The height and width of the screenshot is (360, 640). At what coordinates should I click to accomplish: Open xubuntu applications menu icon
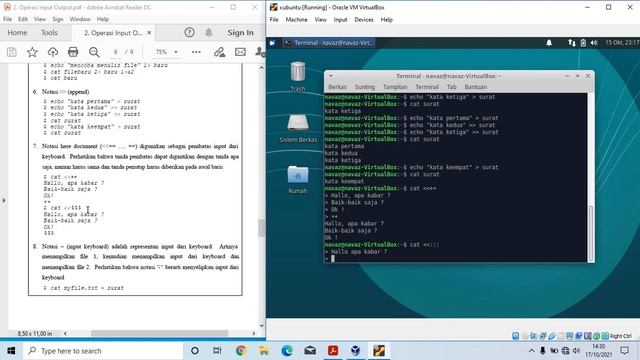coord(273,42)
